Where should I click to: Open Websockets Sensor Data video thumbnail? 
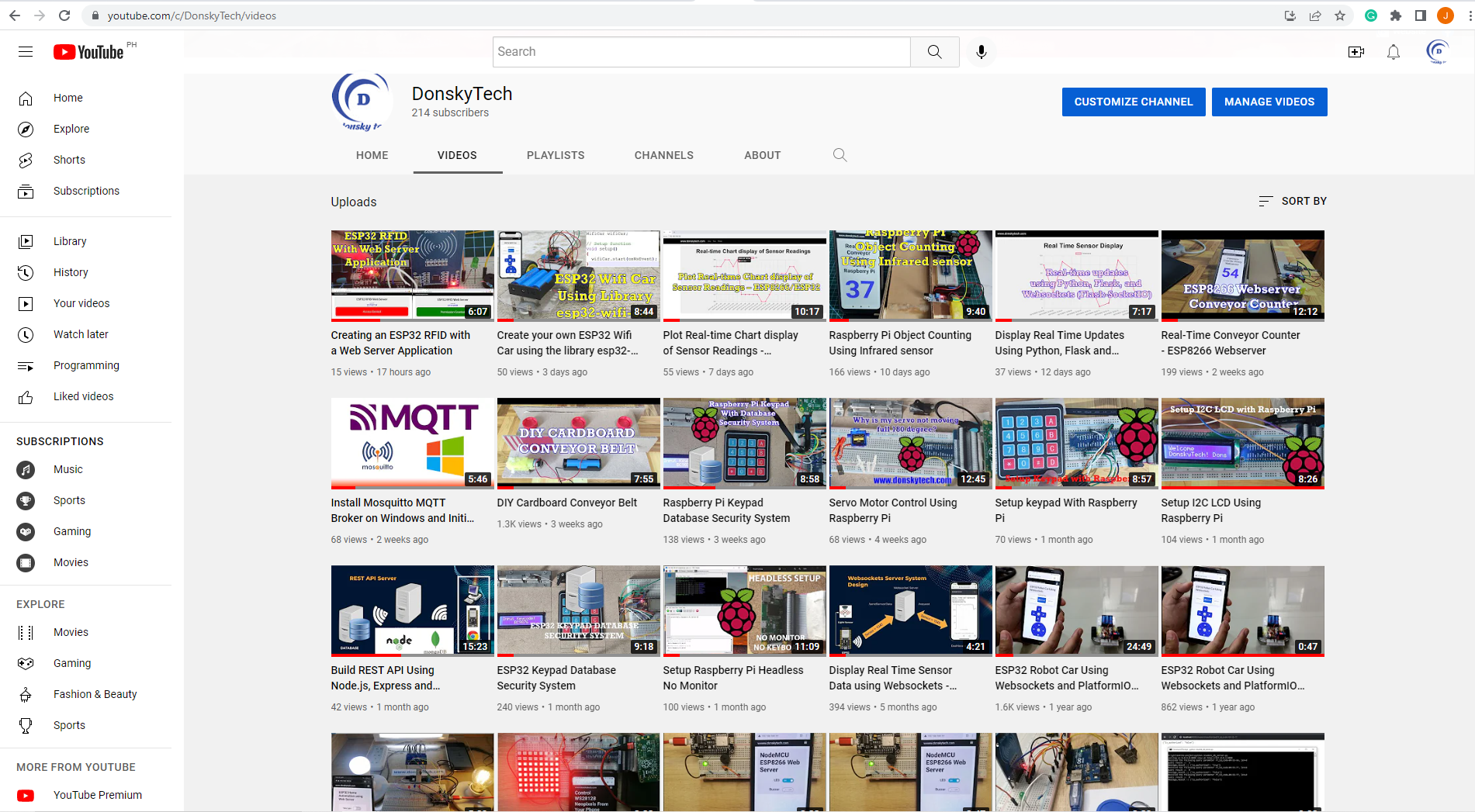911,611
